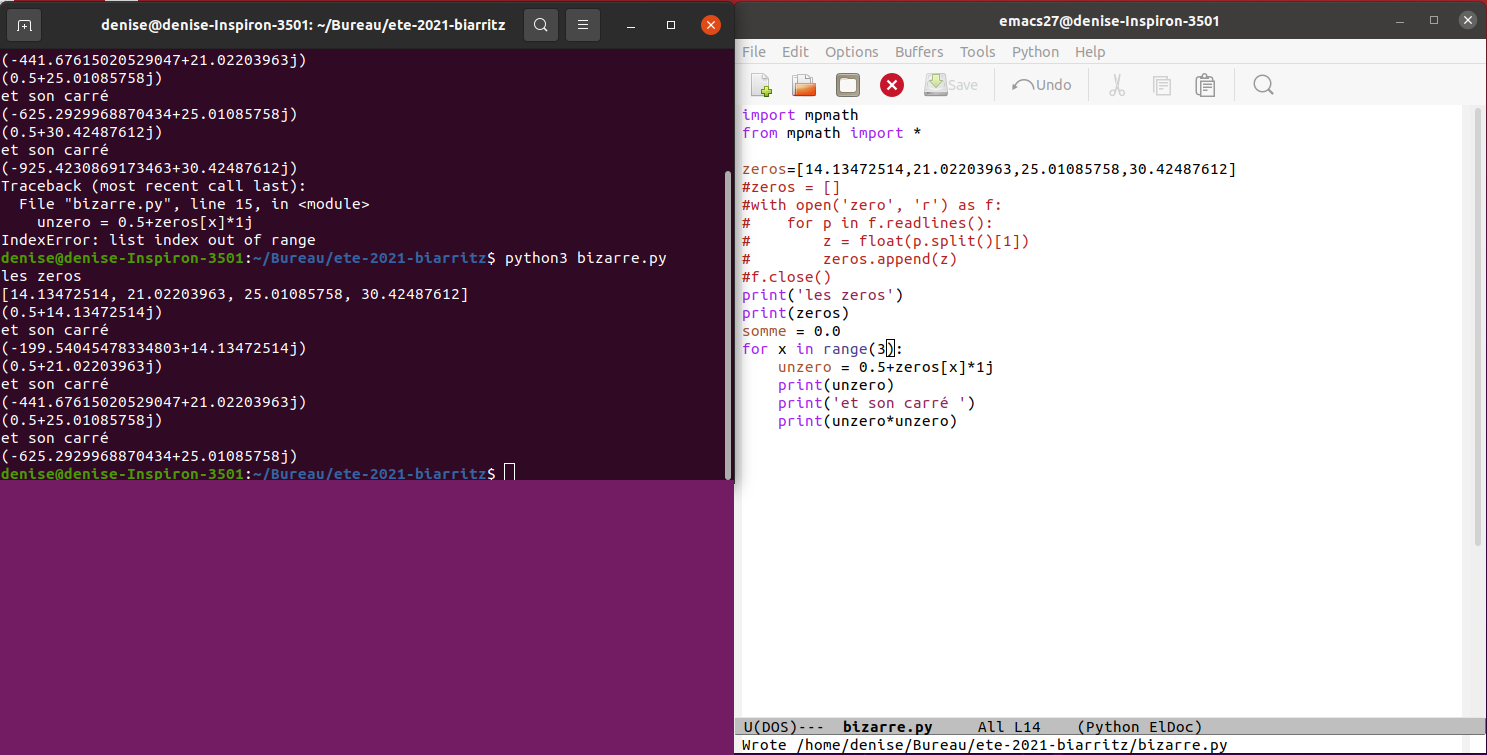The width and height of the screenshot is (1487, 755).
Task: Click the Copy icon in Emacs toolbar
Action: 1161,85
